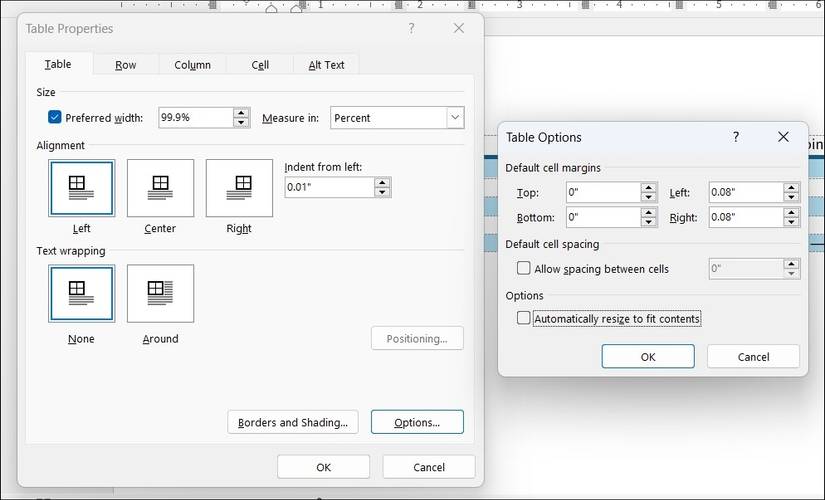Switch to the Cell tab

coord(260,65)
